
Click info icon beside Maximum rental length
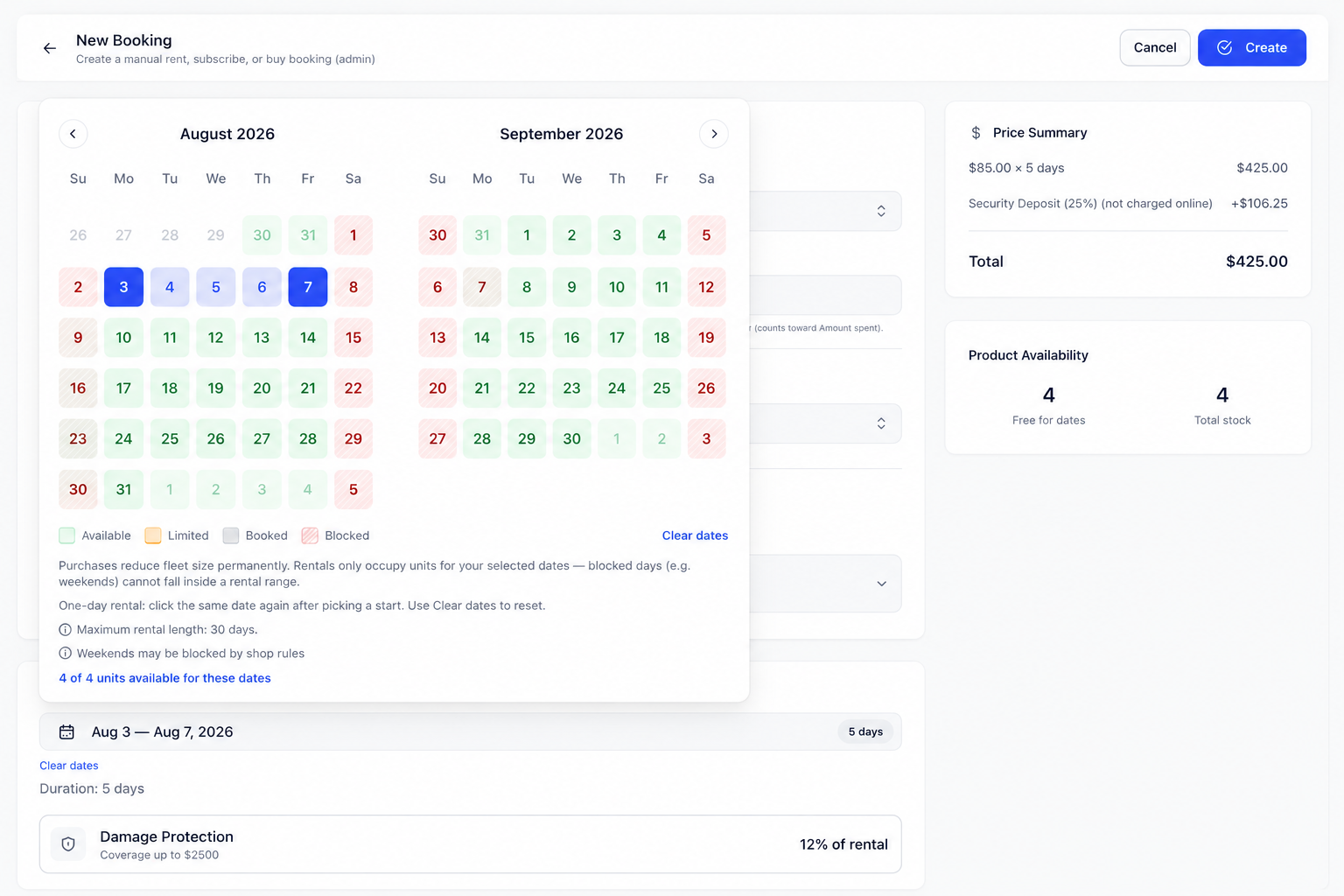[65, 630]
